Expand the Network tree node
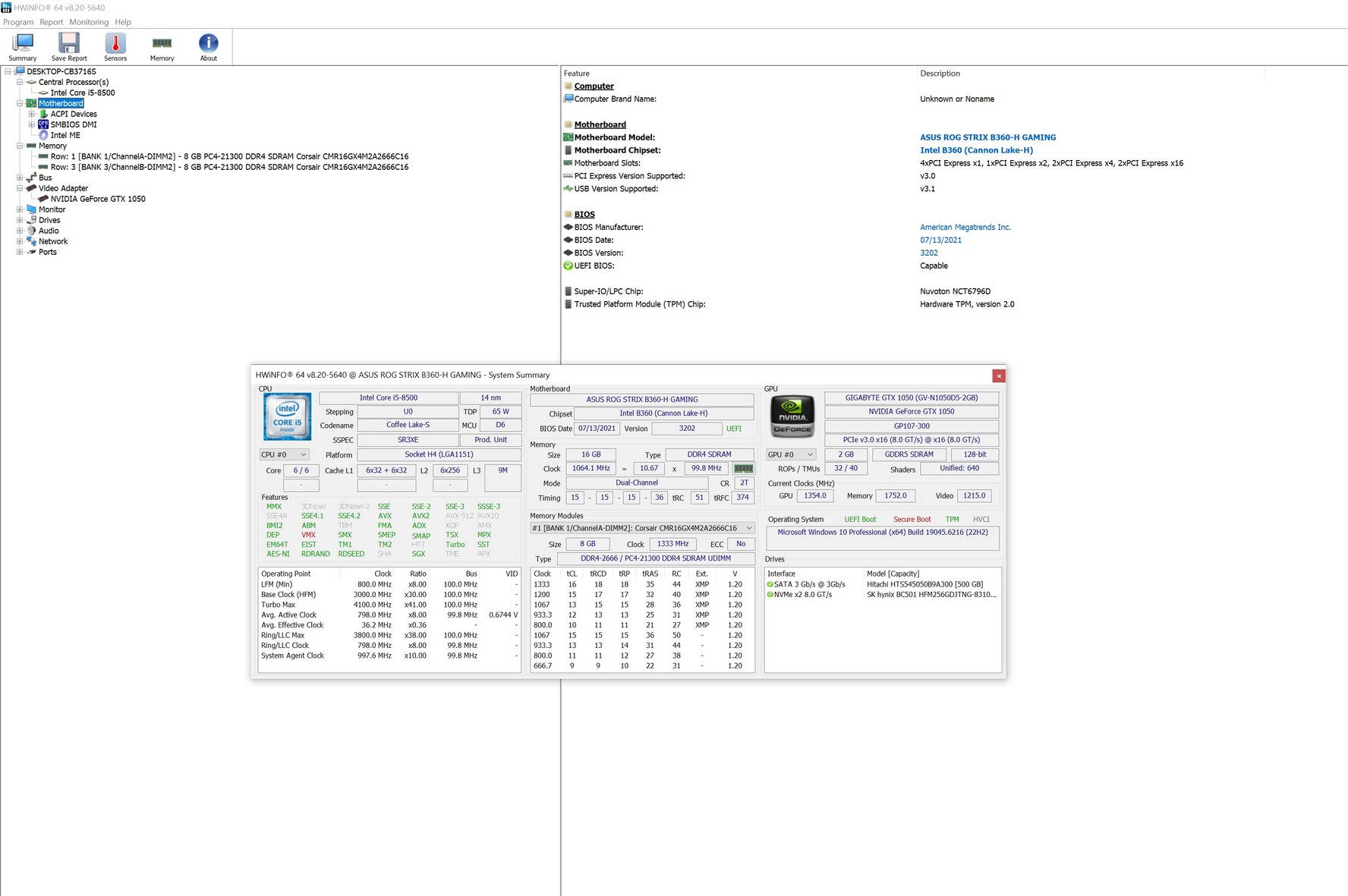 20,241
